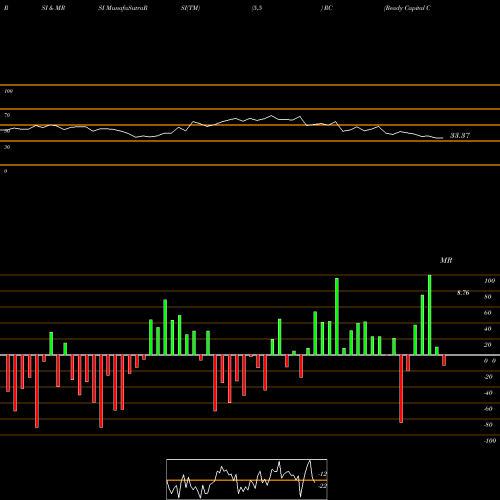
Task: Click the 33.37 RSI value label
Action: point(460,135)
